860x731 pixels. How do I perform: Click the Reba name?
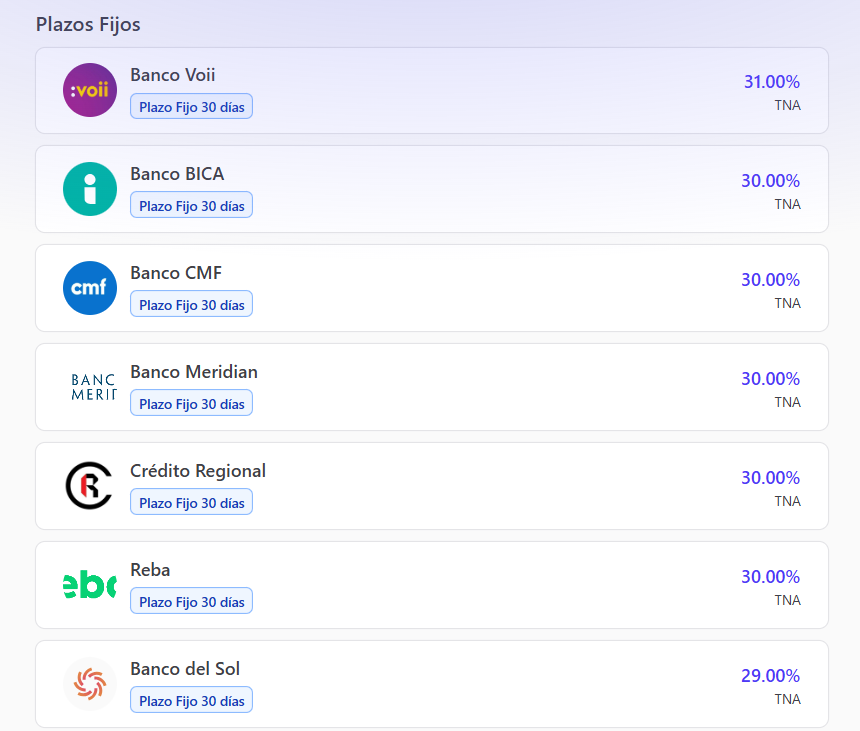tap(150, 570)
